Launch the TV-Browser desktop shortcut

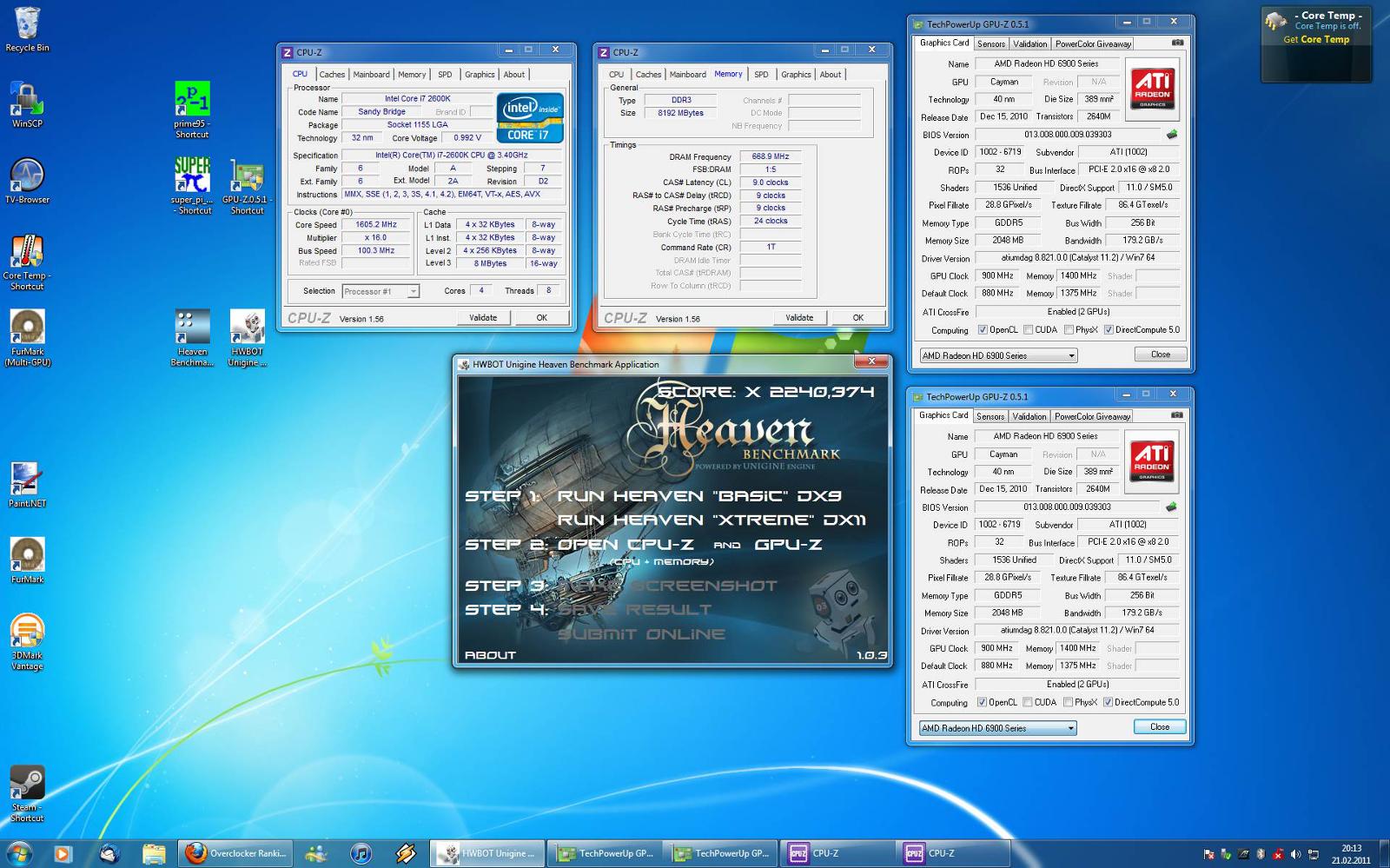[x=27, y=182]
